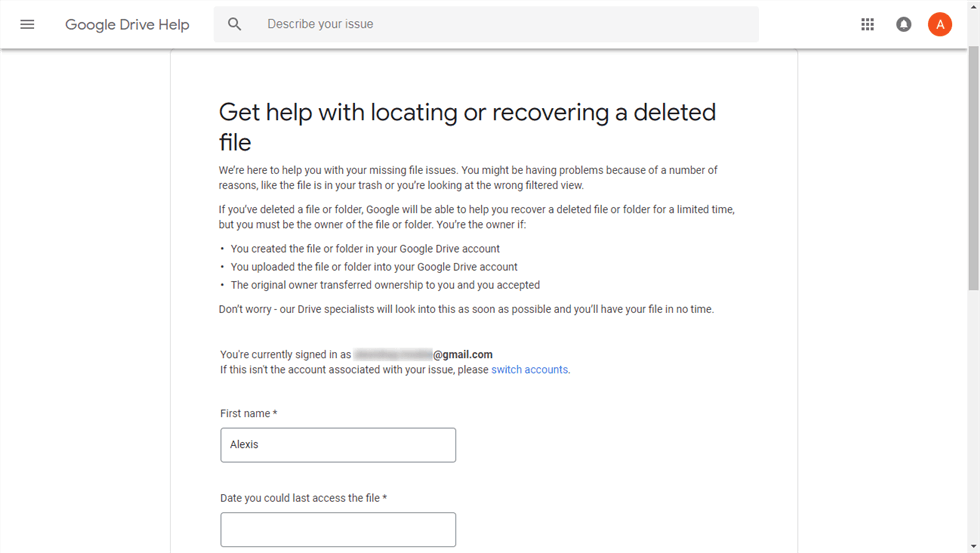Click the Date you could last access label
The height and width of the screenshot is (553, 980).
pyautogui.click(x=303, y=498)
